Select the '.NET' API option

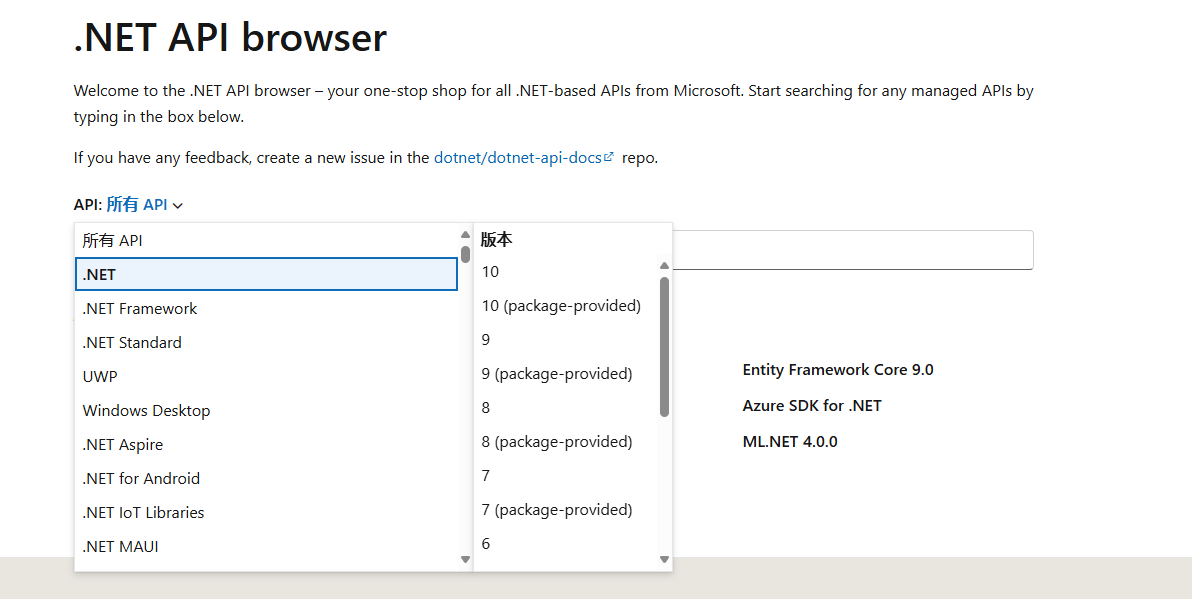[266, 274]
